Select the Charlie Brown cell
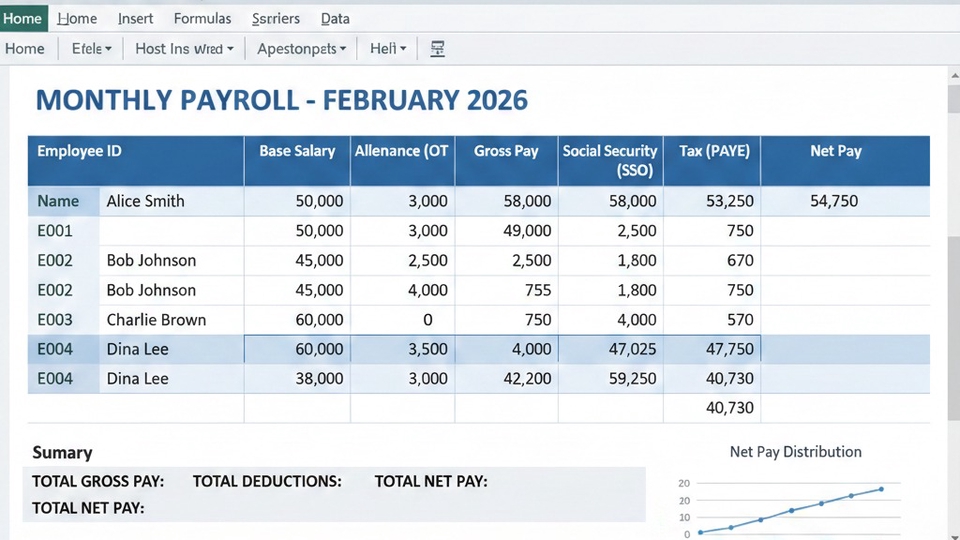 [x=156, y=320]
